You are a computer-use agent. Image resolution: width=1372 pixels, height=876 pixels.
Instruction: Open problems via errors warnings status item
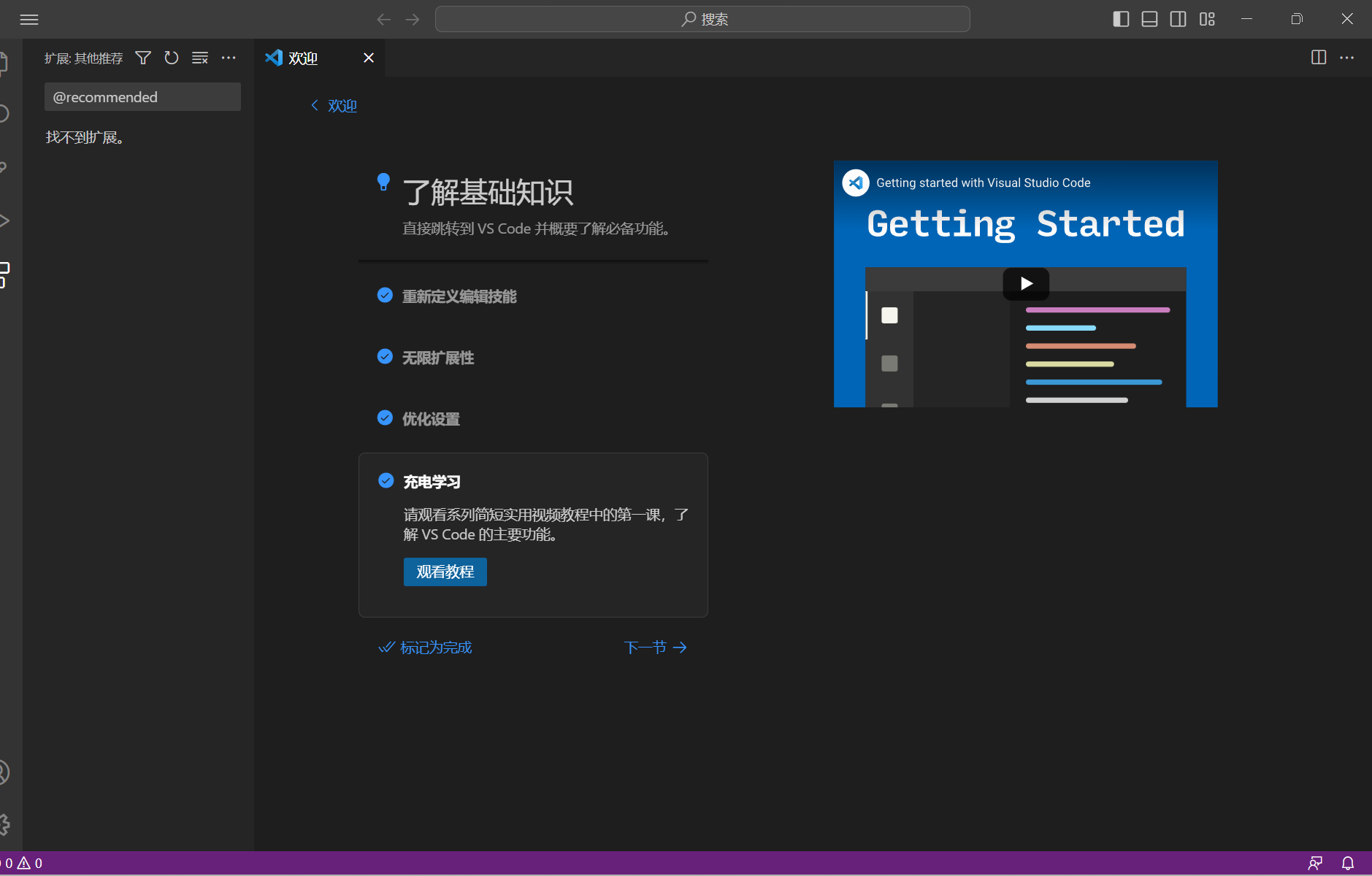point(22,864)
